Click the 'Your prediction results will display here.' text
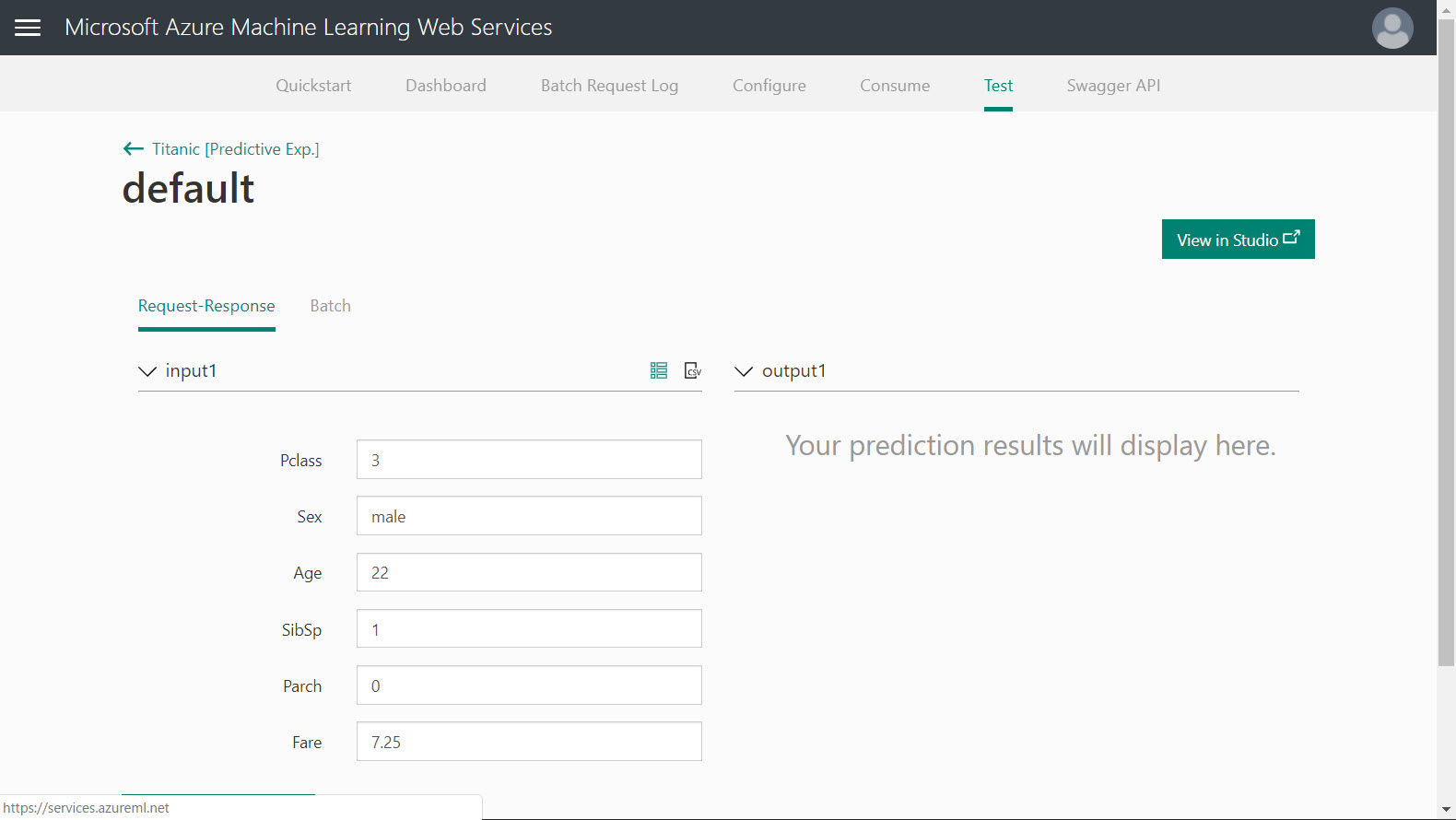The height and width of the screenshot is (820, 1456). [1030, 446]
